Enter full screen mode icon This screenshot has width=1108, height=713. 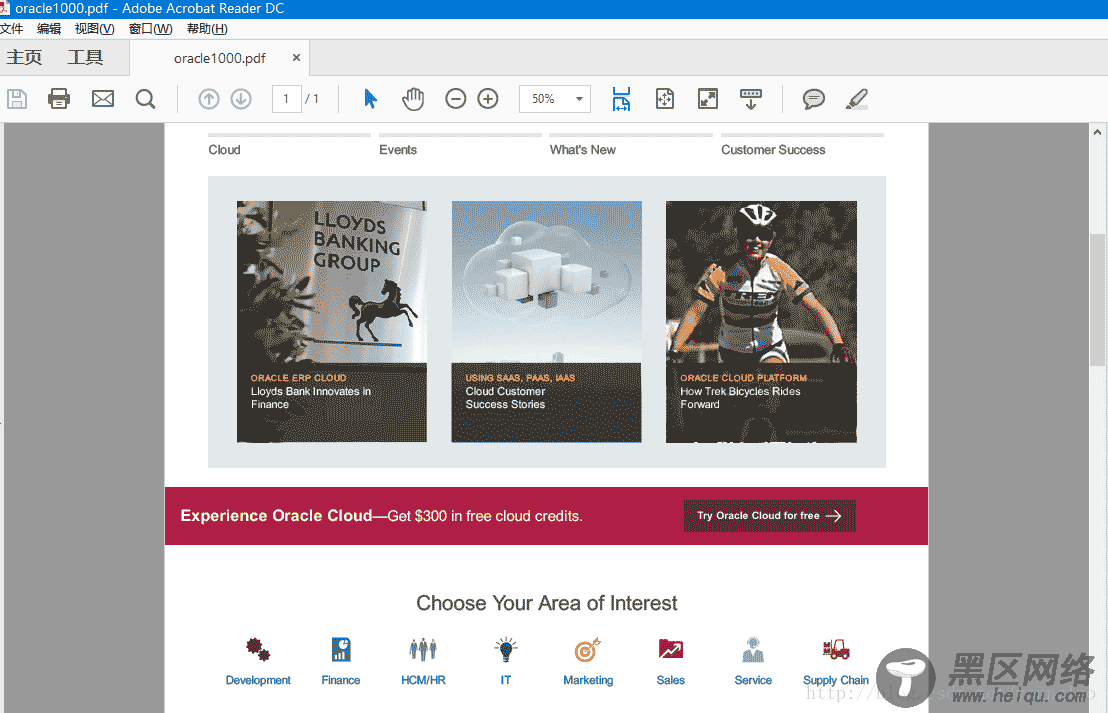click(708, 99)
